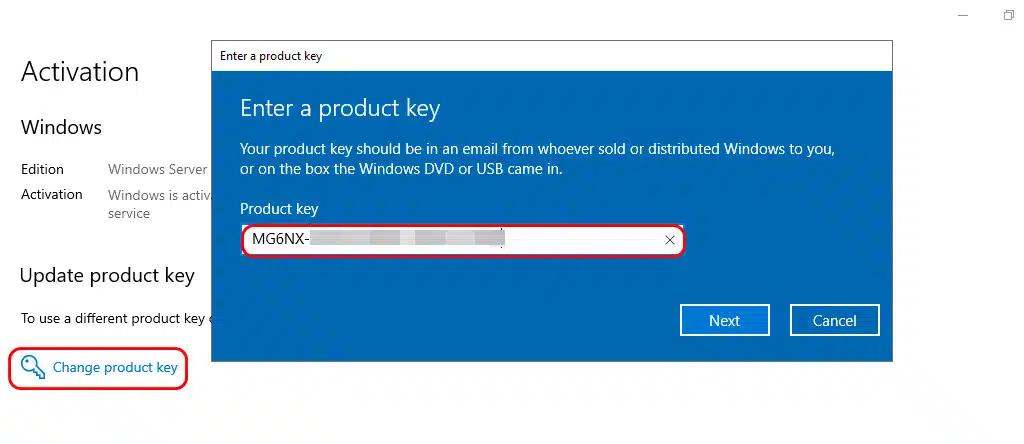This screenshot has width=1024, height=444.
Task: Minimize the Settings window
Action: [x=962, y=15]
